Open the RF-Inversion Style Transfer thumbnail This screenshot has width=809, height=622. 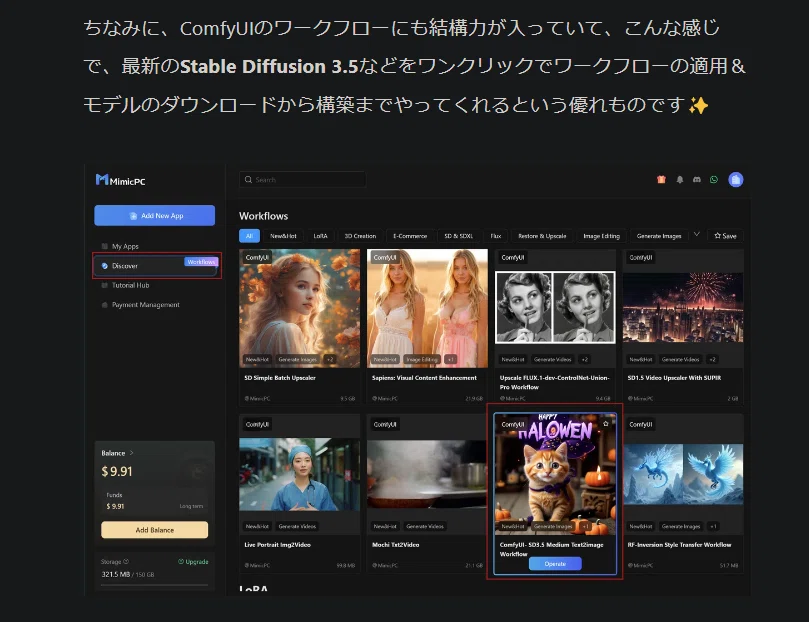click(683, 474)
